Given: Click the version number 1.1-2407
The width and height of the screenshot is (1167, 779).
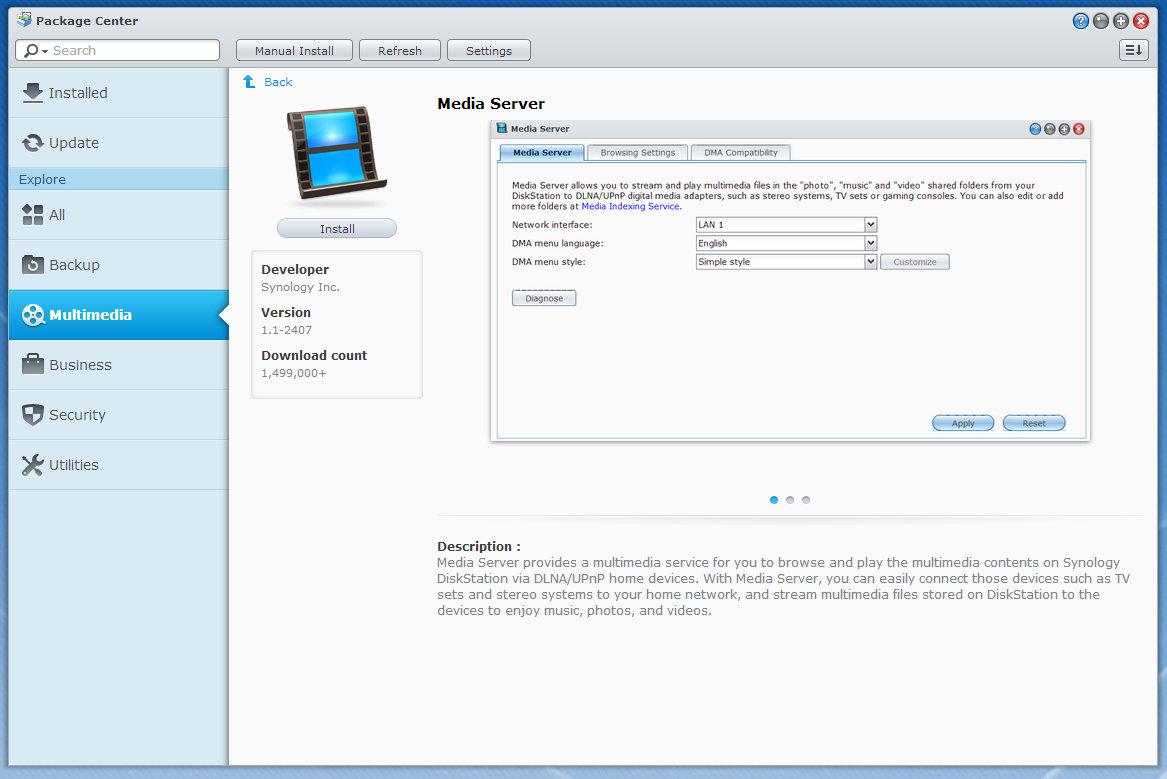Looking at the screenshot, I should [287, 330].
